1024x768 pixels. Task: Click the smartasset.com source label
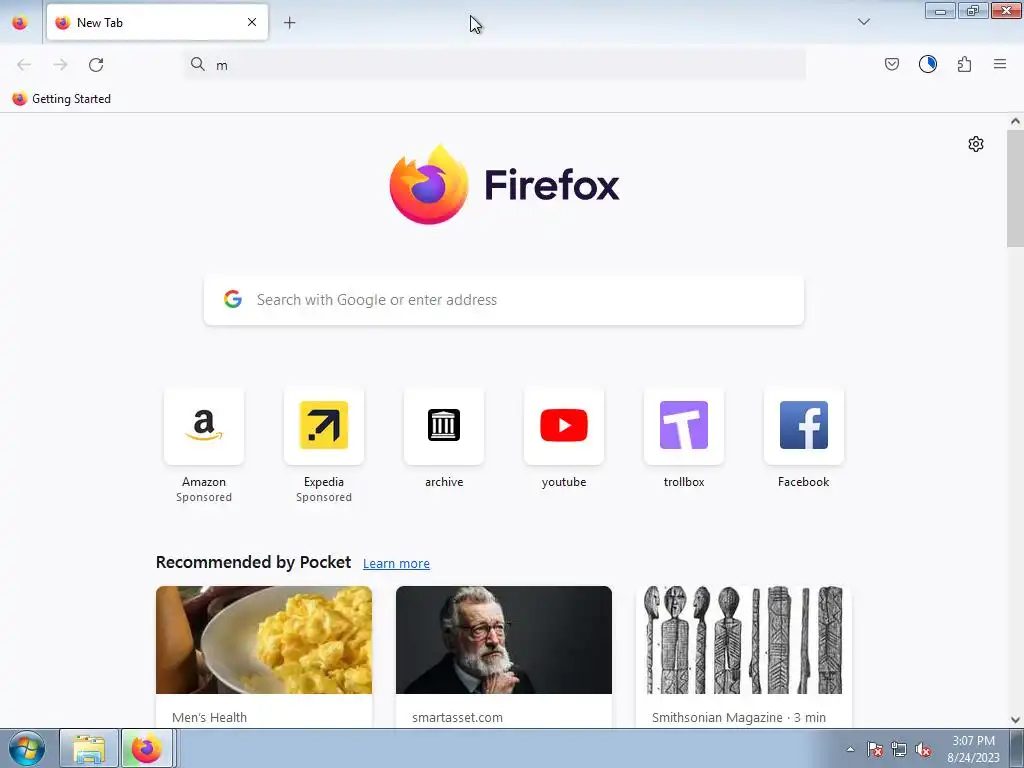pyautogui.click(x=457, y=717)
